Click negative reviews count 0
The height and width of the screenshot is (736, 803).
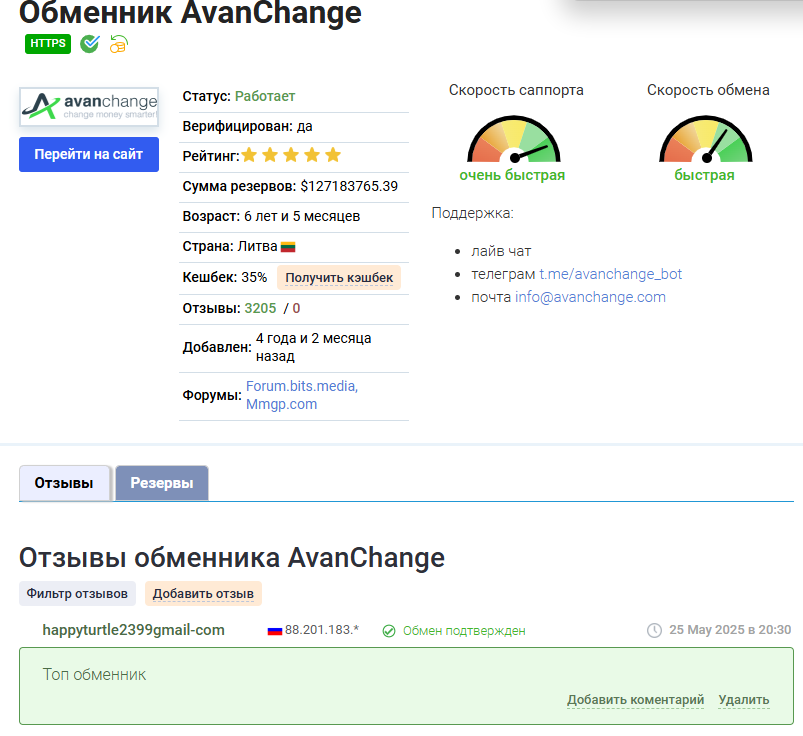296,308
